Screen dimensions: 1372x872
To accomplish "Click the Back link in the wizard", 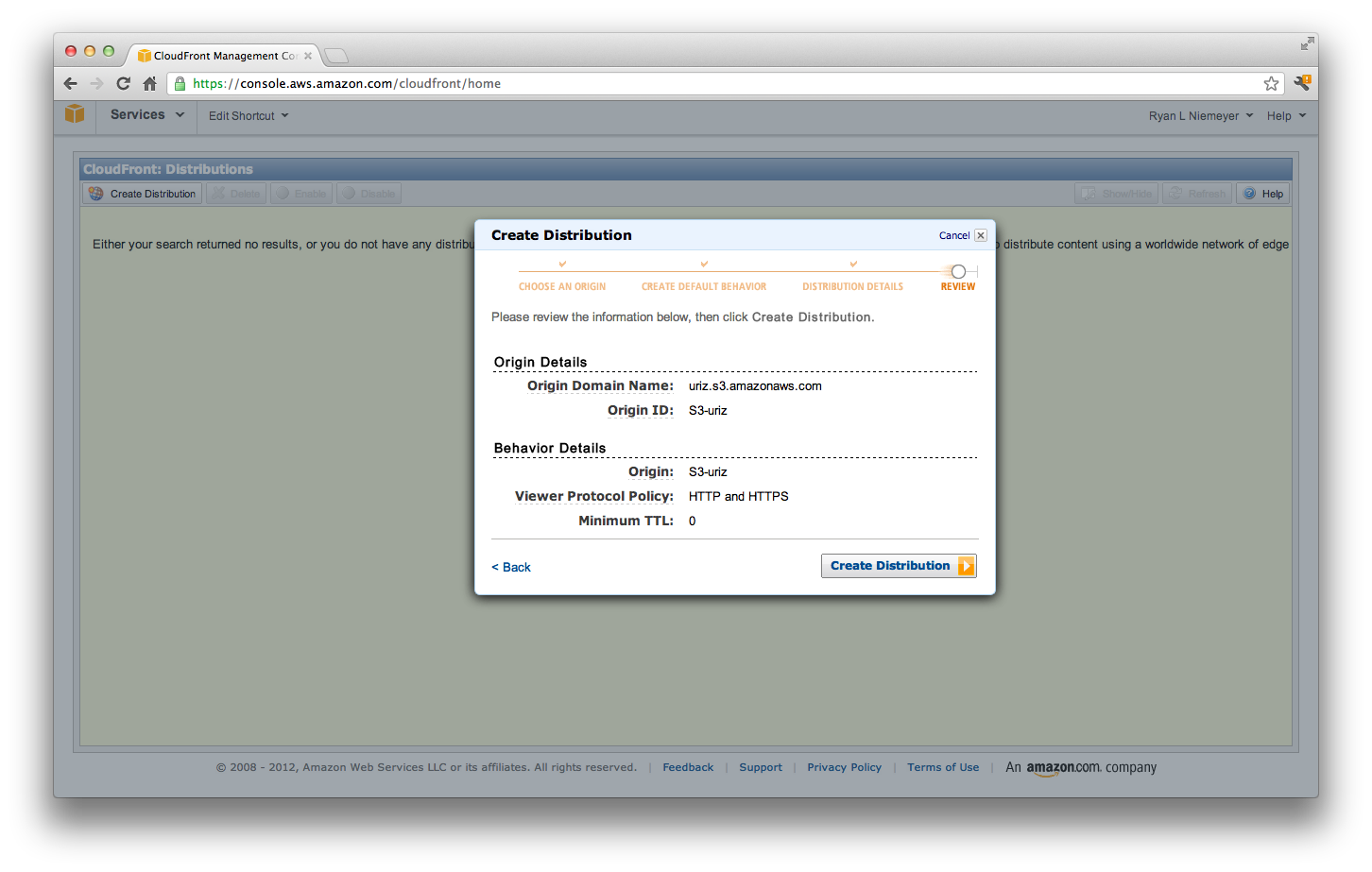I will tap(510, 567).
